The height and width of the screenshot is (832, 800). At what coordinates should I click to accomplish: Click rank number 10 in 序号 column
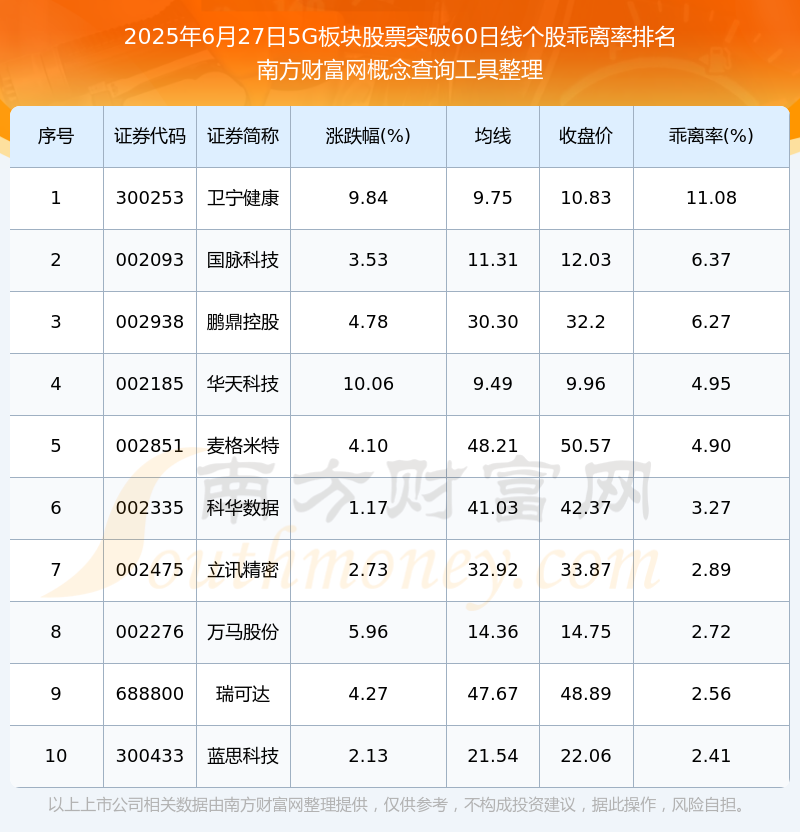click(x=56, y=756)
